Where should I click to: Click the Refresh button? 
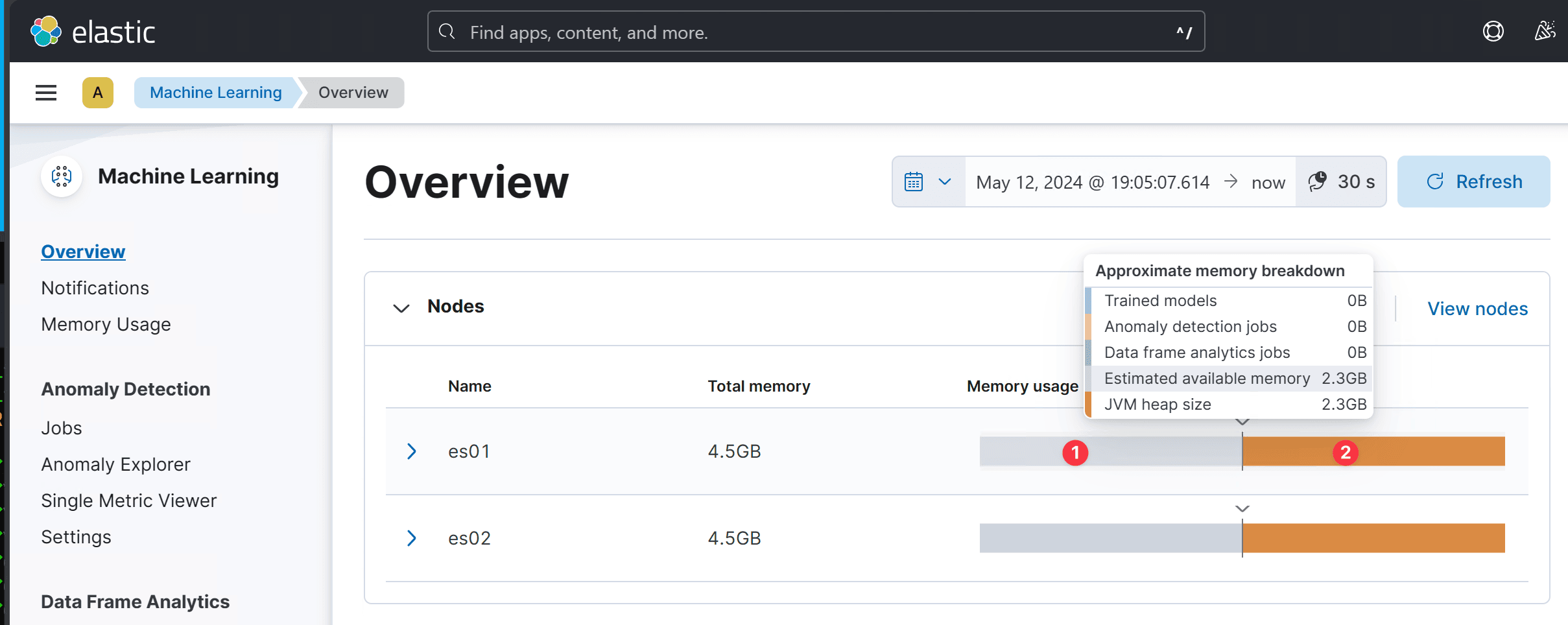click(x=1473, y=182)
